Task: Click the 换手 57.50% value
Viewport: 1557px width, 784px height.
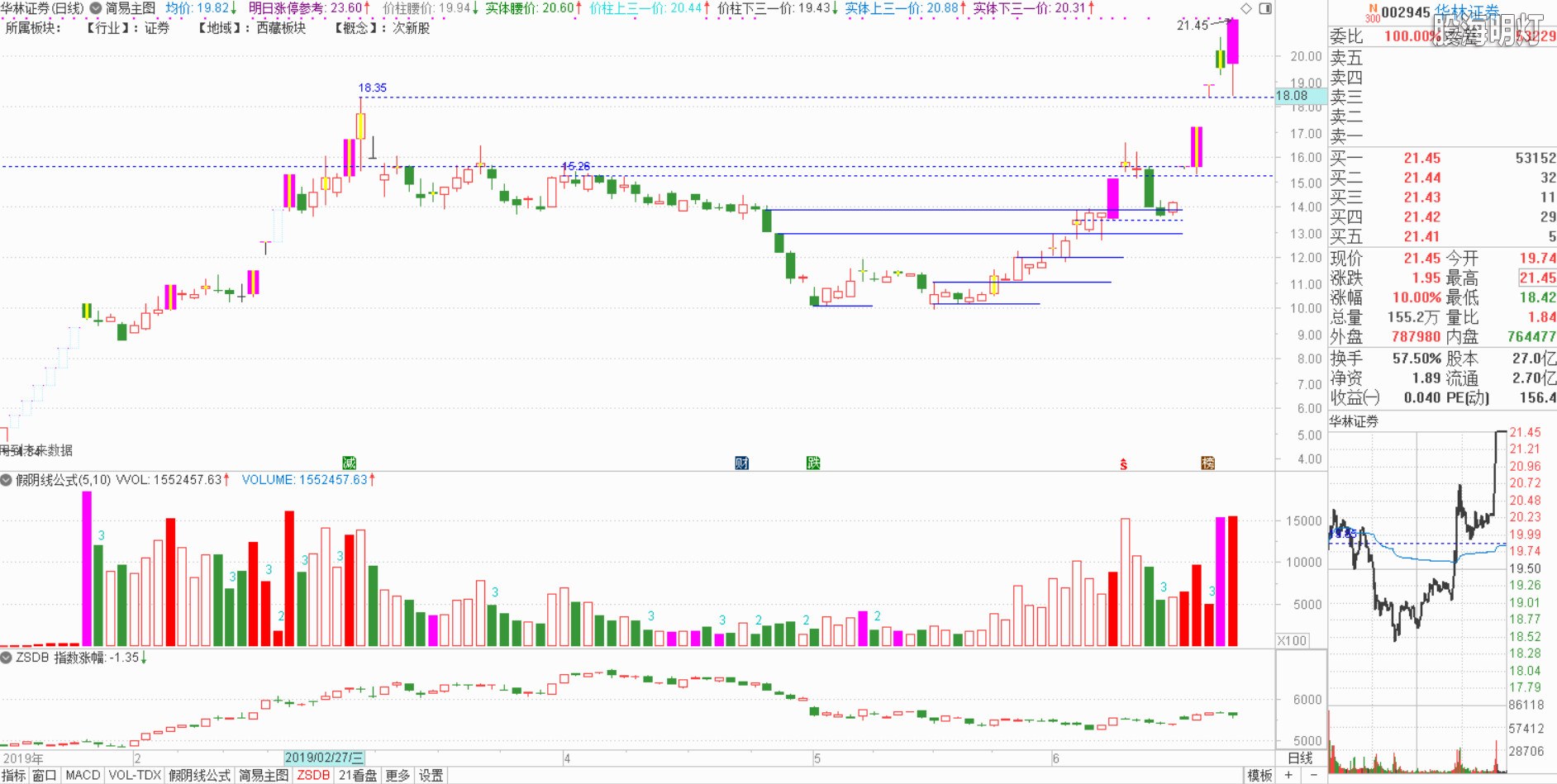Action: point(1417,359)
